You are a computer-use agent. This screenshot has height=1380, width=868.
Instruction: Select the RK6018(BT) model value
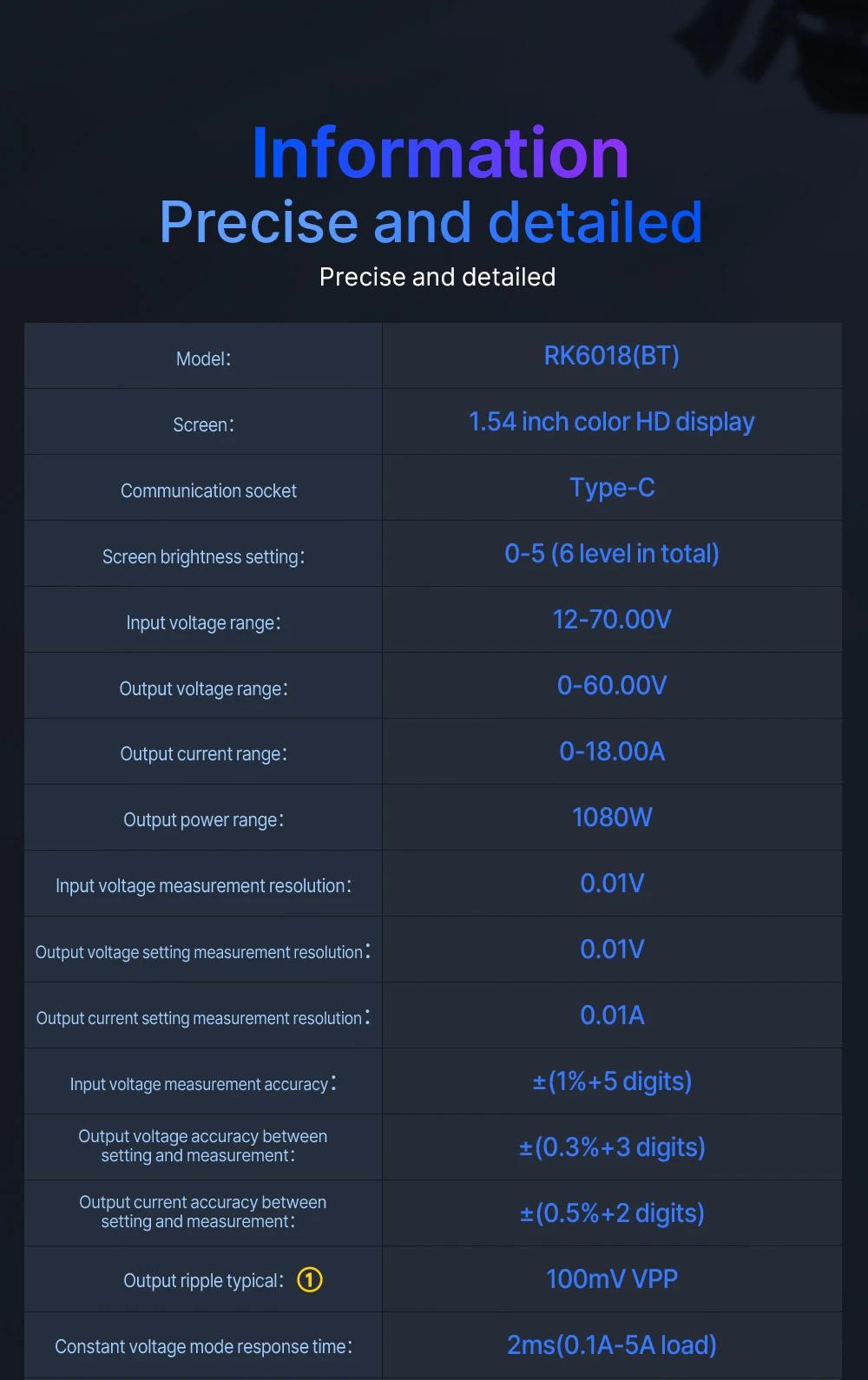pyautogui.click(x=612, y=356)
